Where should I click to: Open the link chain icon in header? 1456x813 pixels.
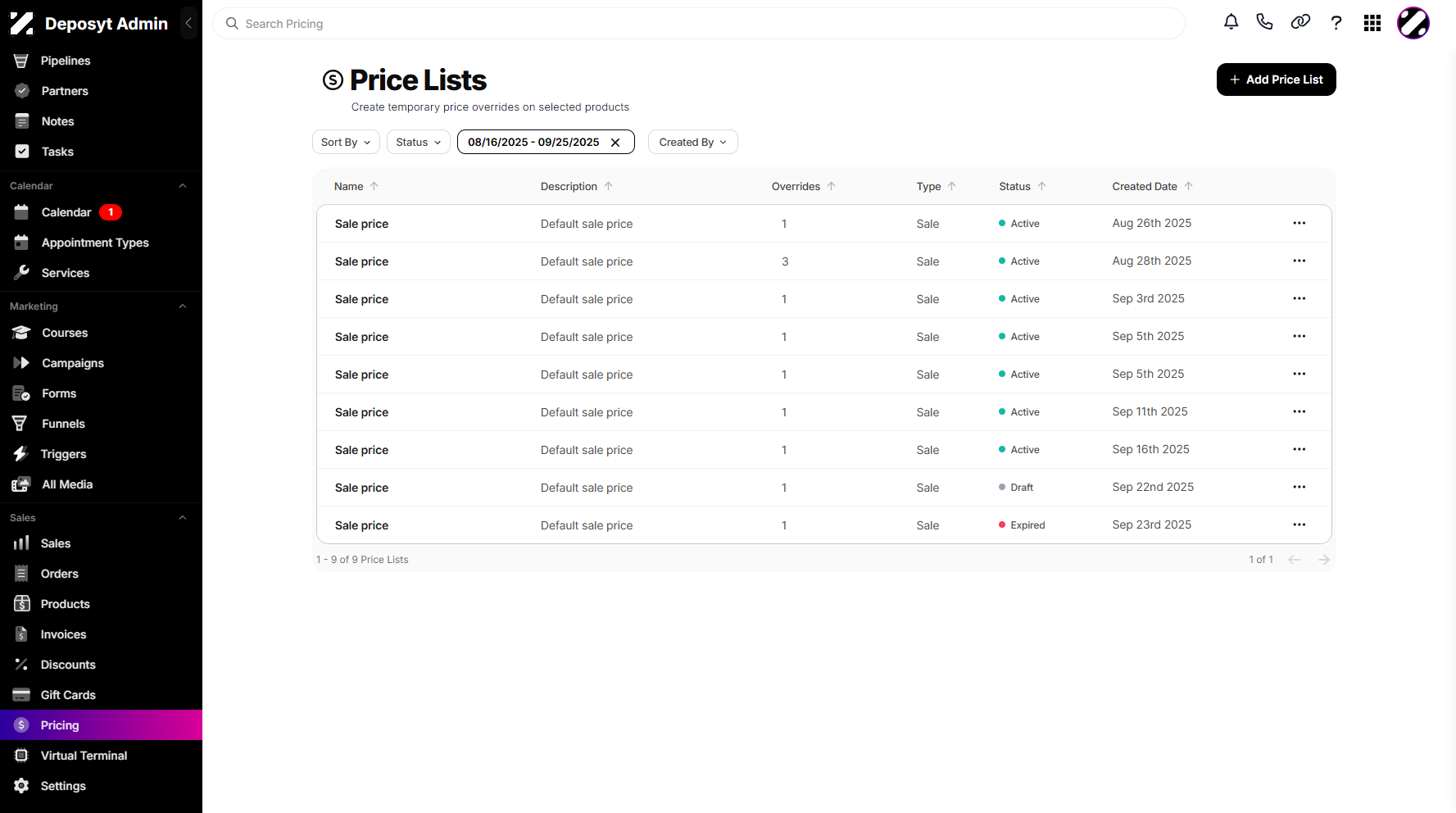pos(1300,22)
